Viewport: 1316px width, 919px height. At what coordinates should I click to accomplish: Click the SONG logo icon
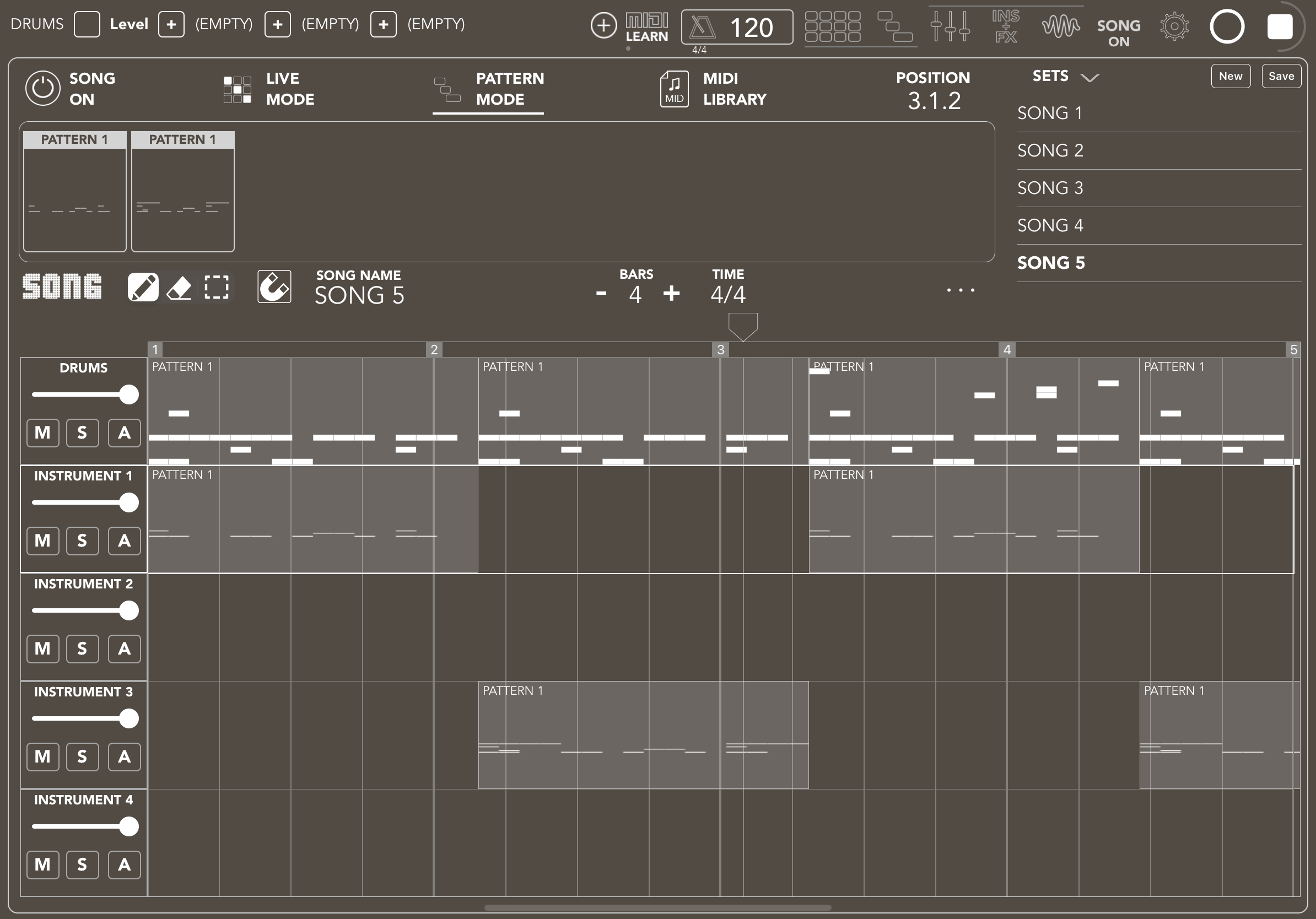(x=62, y=286)
